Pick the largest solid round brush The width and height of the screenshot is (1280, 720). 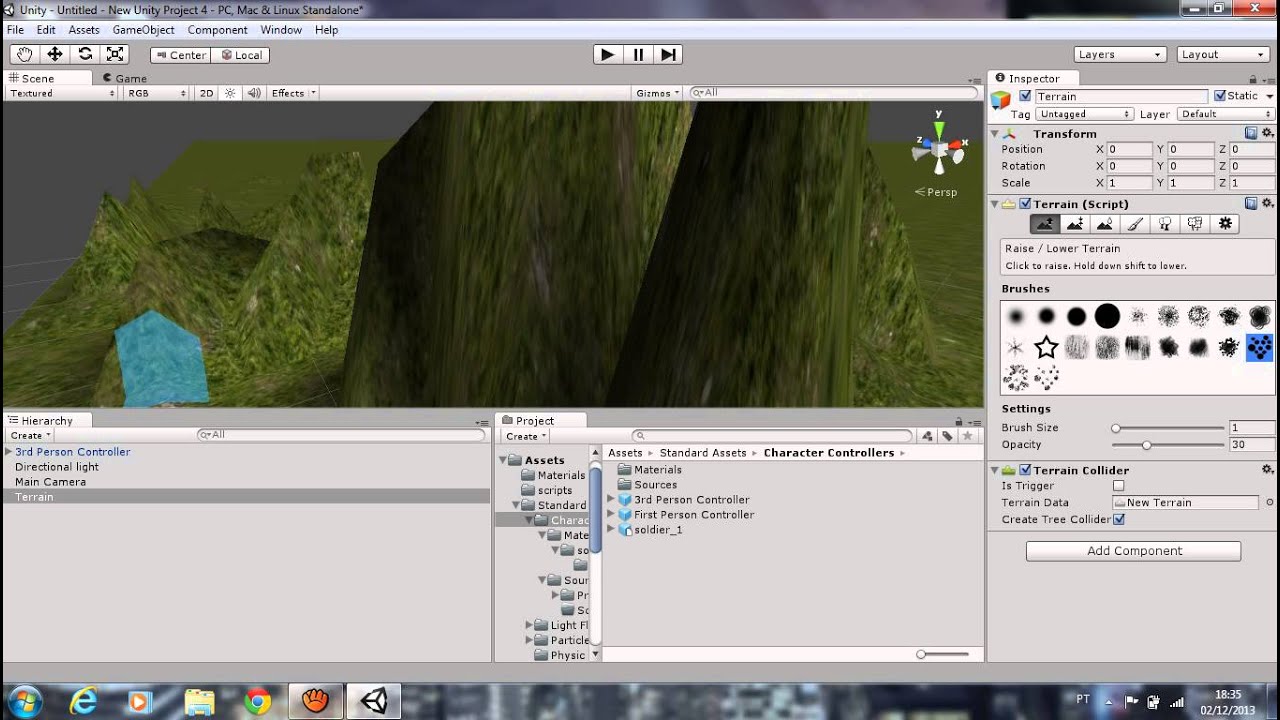(x=1107, y=317)
